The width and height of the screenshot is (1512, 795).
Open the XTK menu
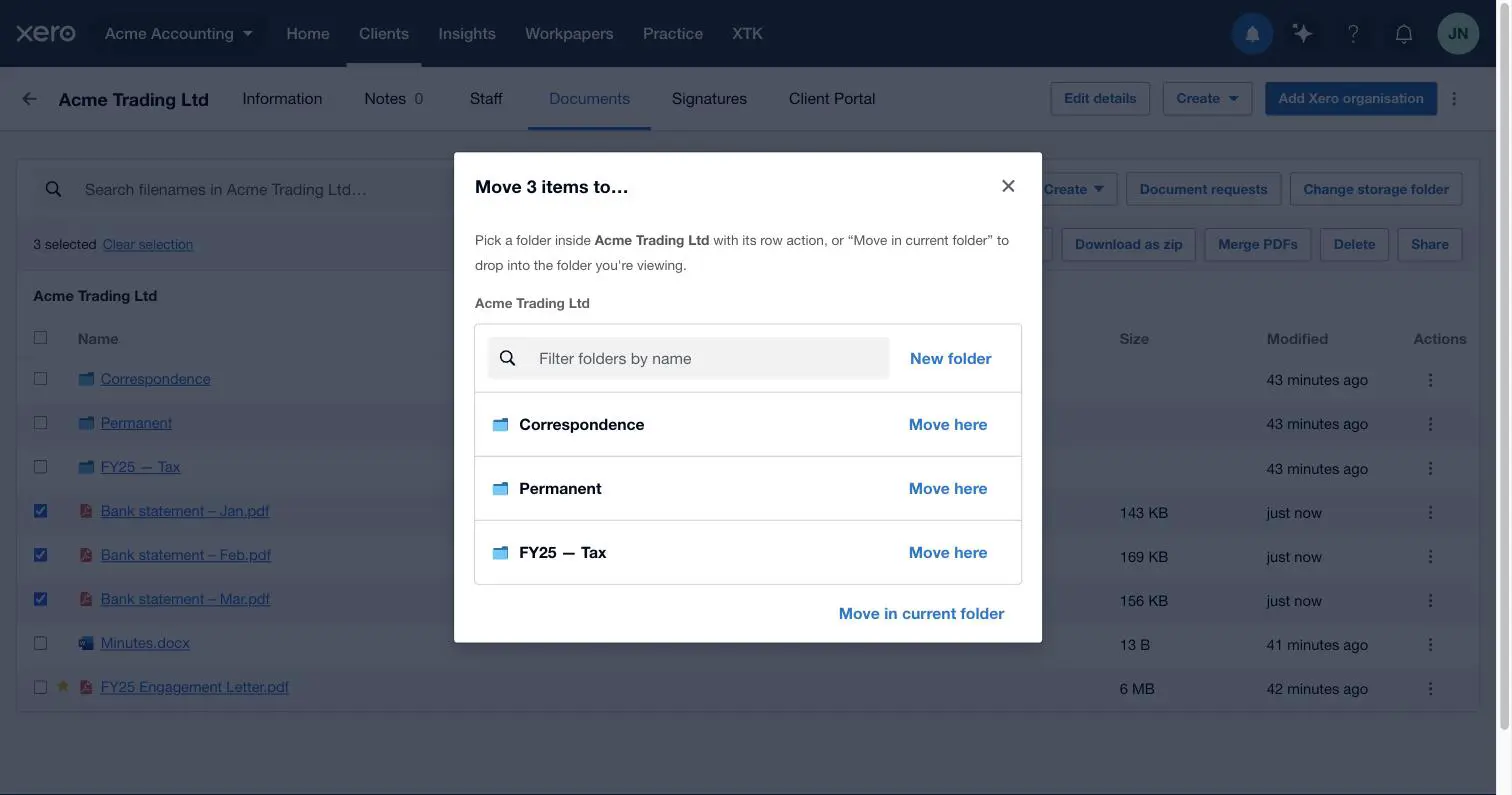point(747,34)
